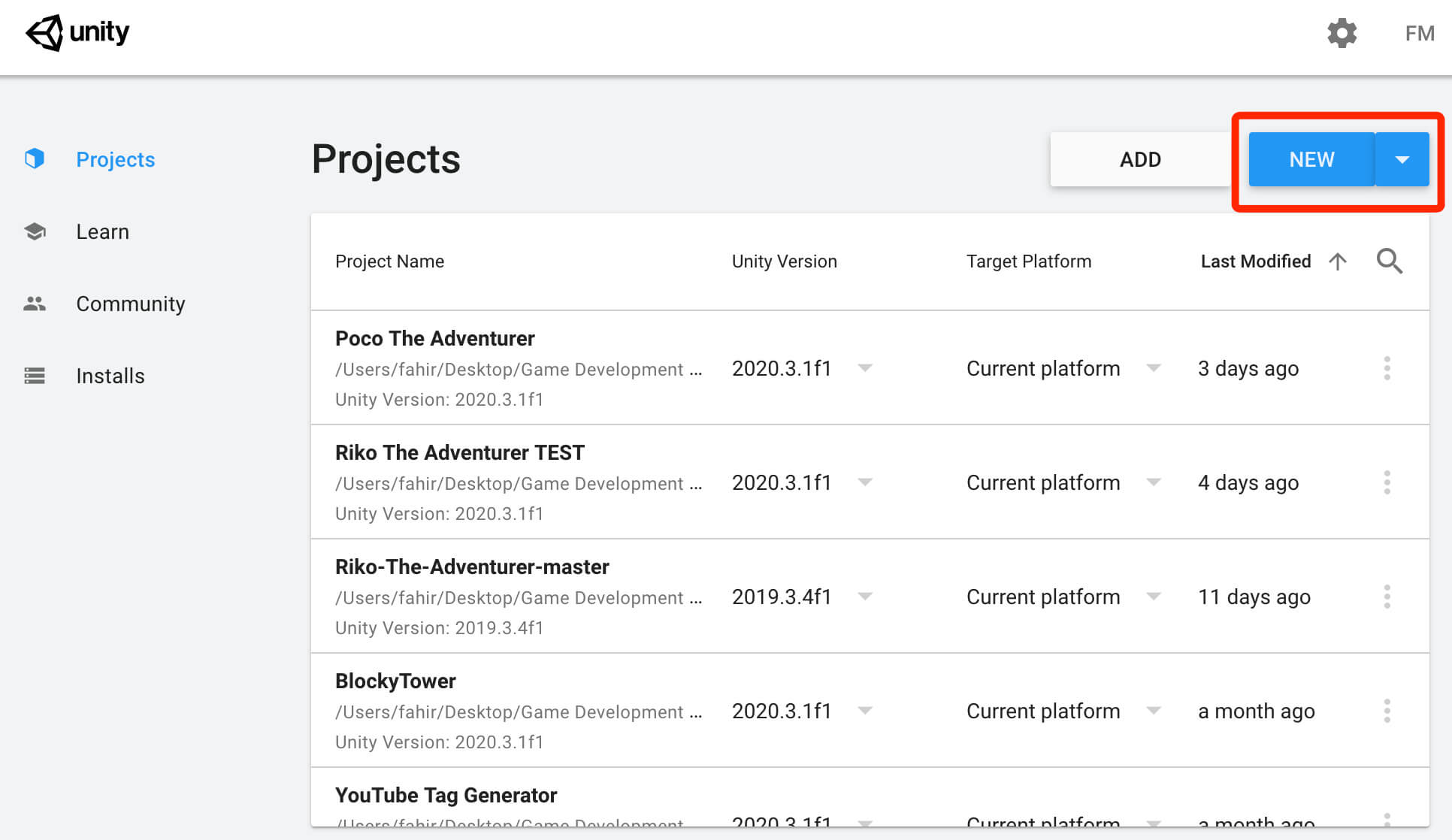Screen dimensions: 1452x840
Task: Expand Unity version dropdown for Poco The Adventurer
Action: (865, 368)
